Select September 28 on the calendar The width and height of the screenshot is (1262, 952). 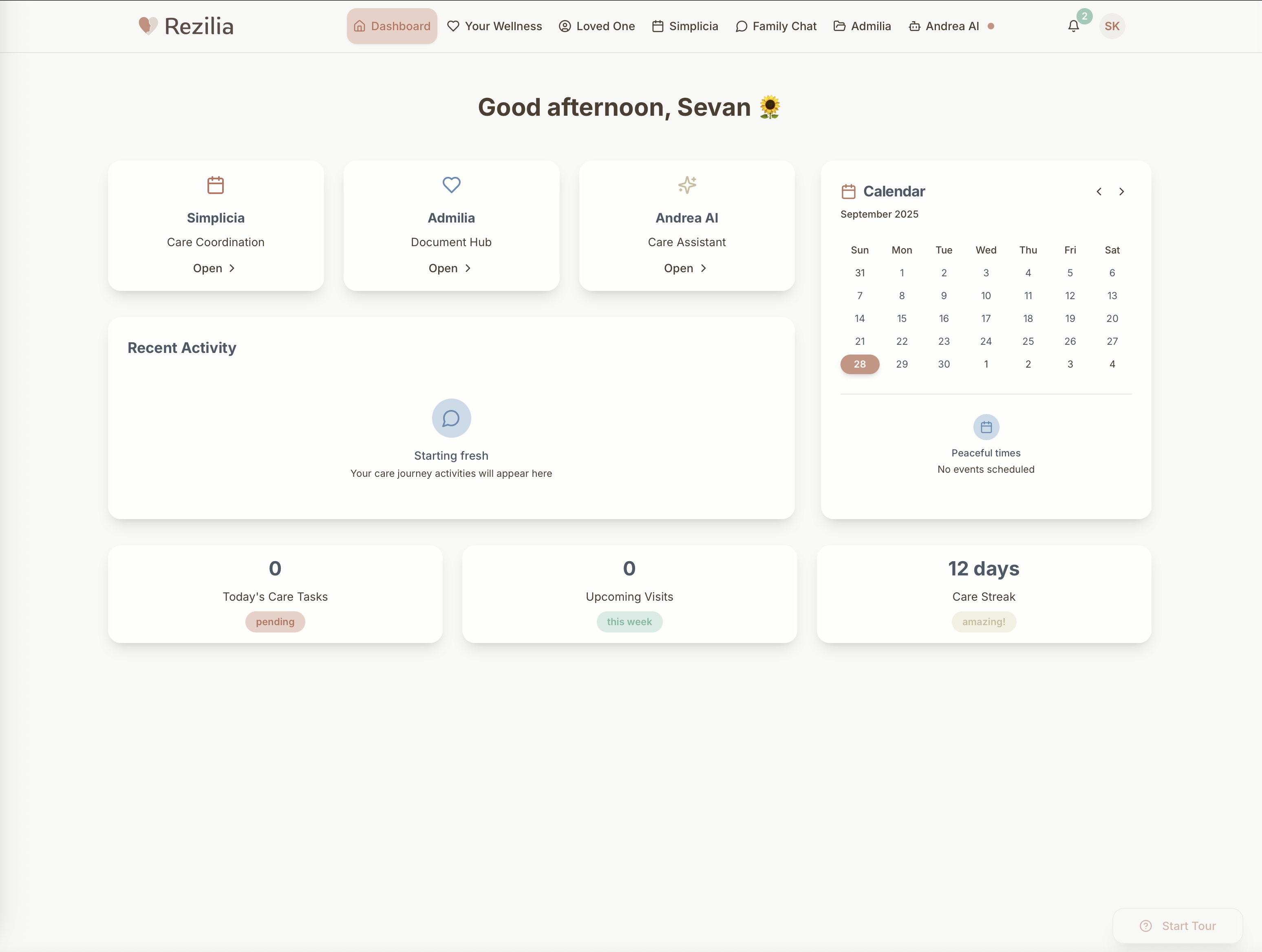coord(860,364)
